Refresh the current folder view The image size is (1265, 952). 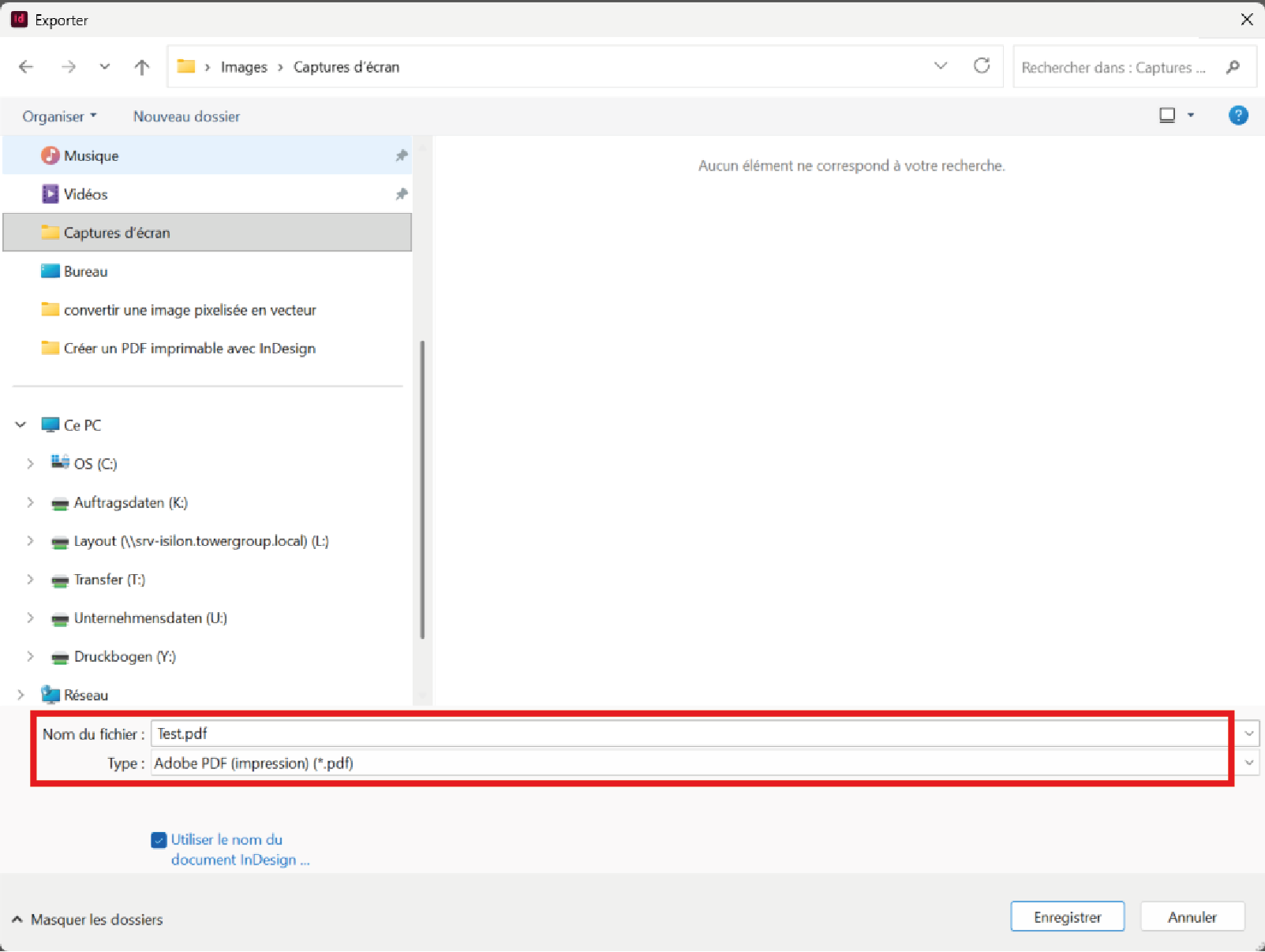click(x=981, y=66)
